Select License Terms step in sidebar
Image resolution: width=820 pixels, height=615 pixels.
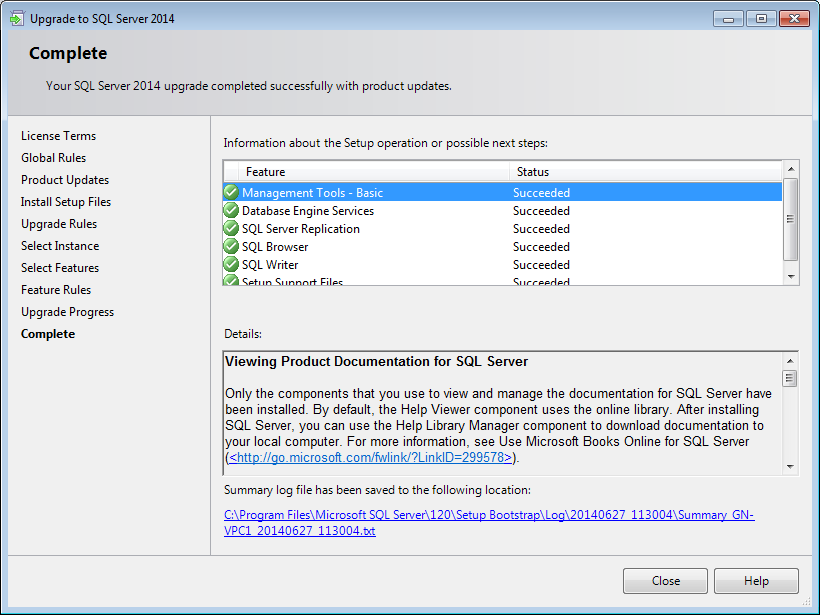(x=59, y=136)
